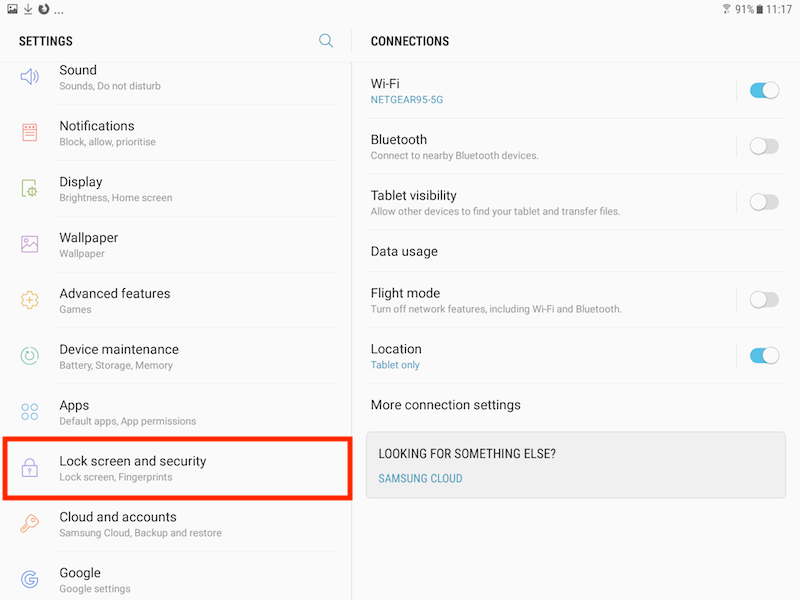Tap the Notifications list icon

click(30, 133)
